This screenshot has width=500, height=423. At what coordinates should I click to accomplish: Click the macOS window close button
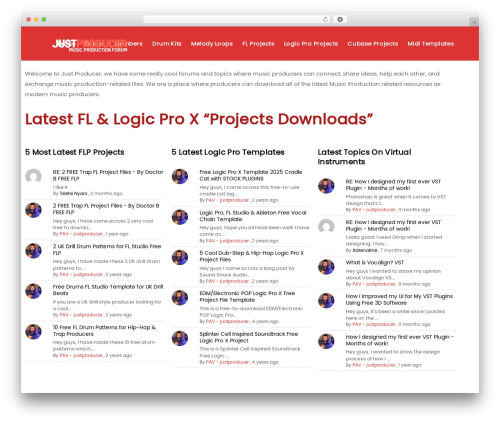[x=29, y=19]
